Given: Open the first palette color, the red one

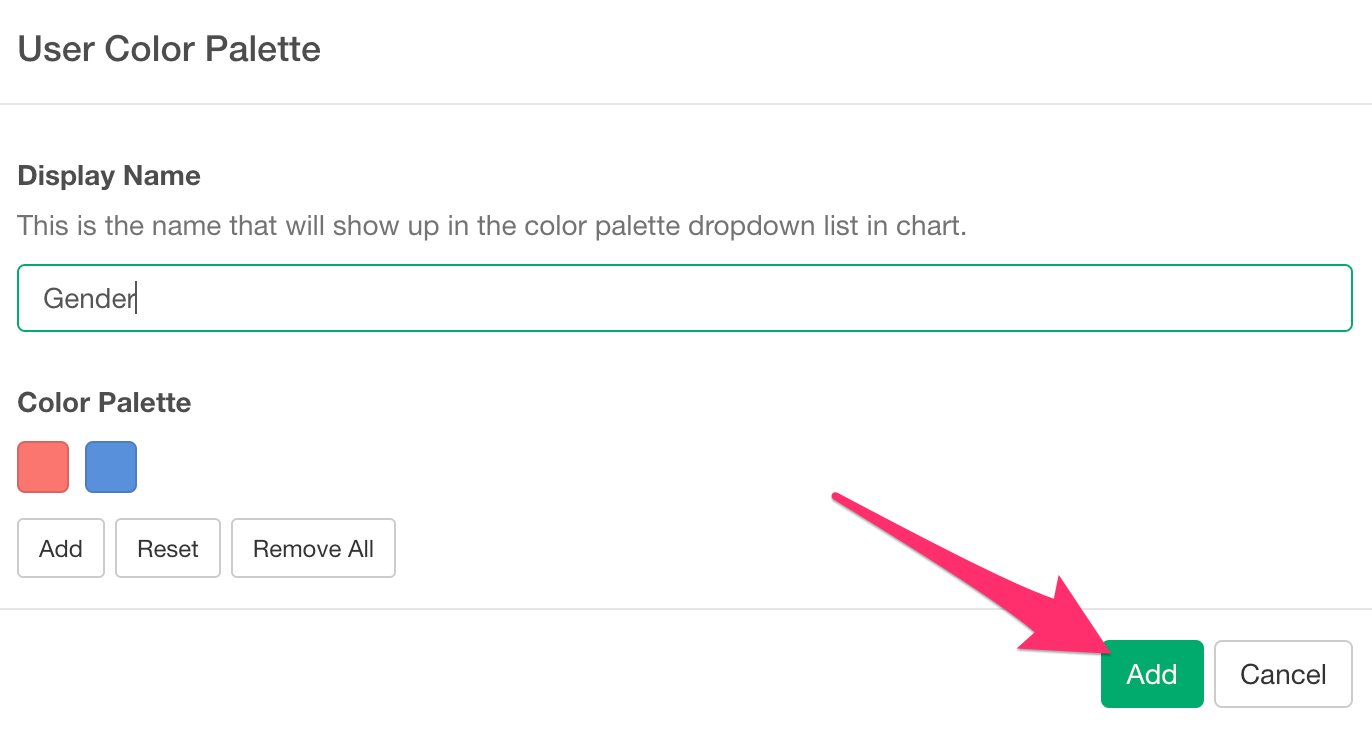Looking at the screenshot, I should (x=43, y=467).
